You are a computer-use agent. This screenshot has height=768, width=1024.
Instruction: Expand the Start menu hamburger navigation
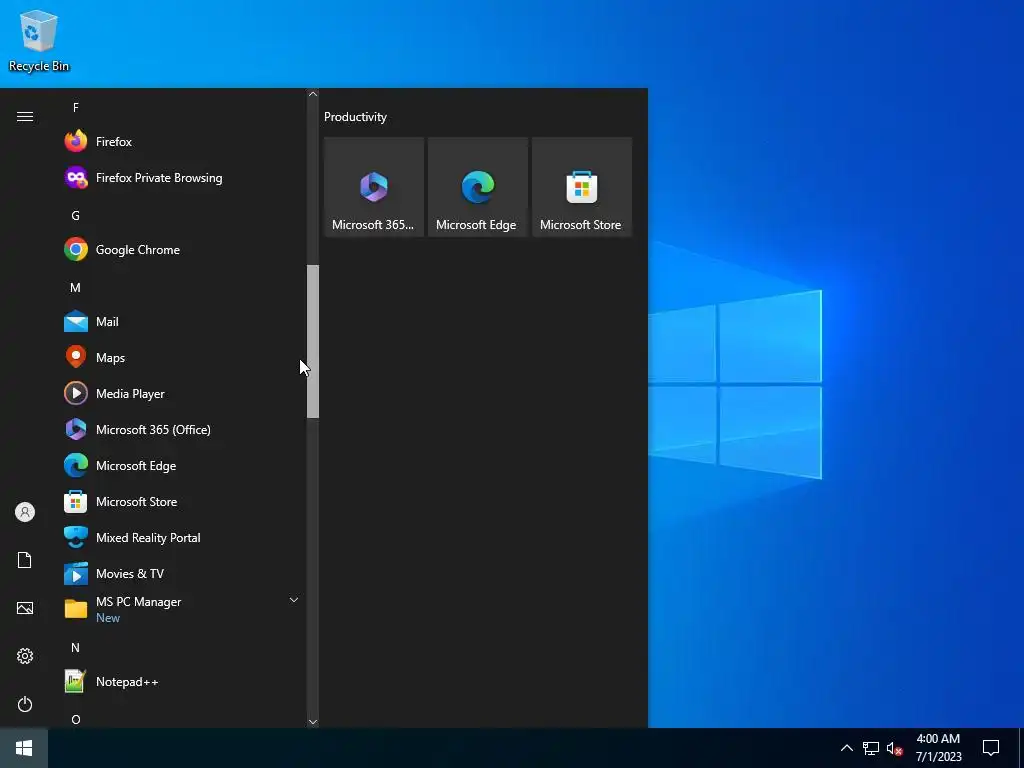pos(25,116)
